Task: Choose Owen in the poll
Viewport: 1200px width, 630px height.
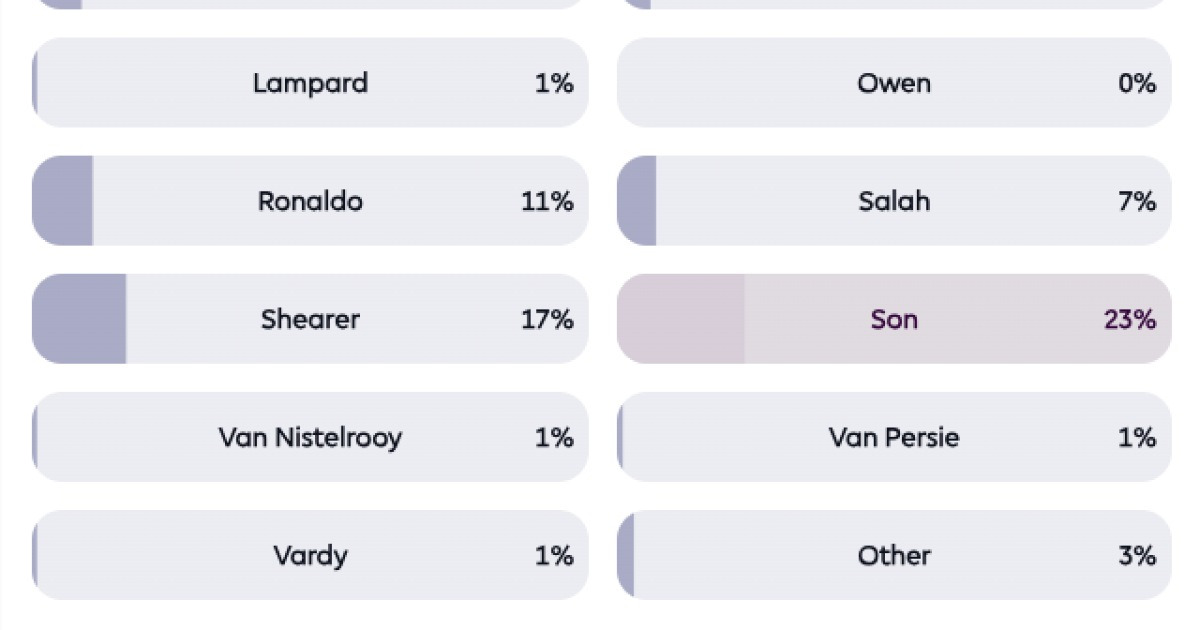Action: (894, 83)
